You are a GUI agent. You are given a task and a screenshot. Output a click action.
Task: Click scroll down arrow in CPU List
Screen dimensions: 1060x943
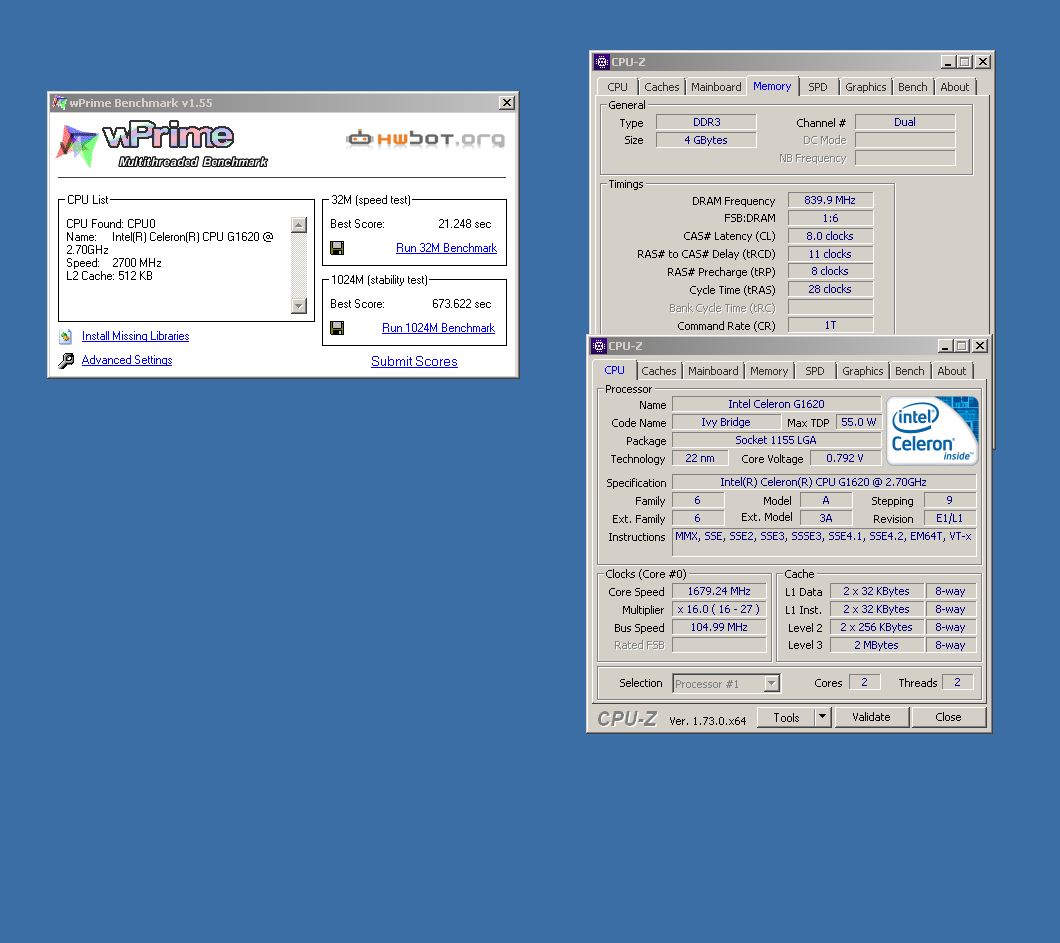pos(299,306)
